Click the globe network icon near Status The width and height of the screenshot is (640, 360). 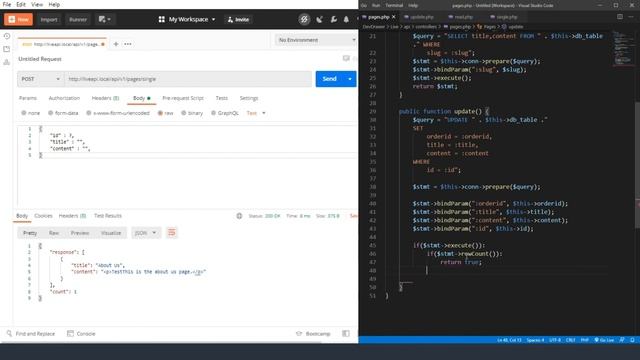[x=239, y=216]
